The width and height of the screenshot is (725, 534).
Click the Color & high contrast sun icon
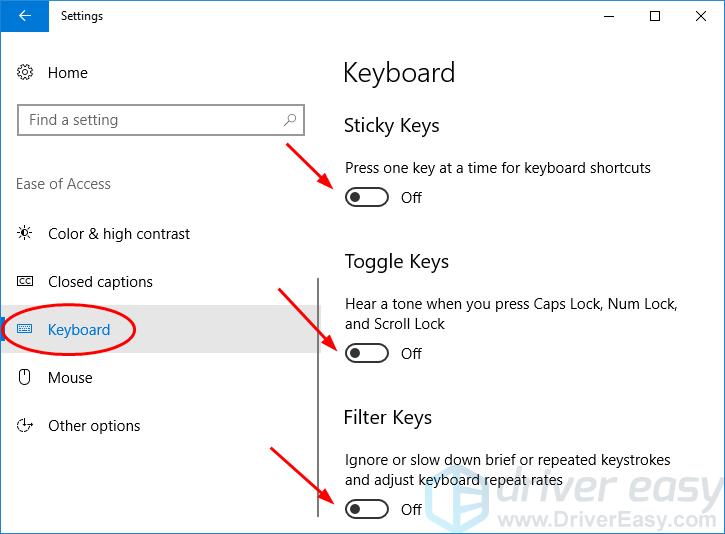(x=25, y=233)
